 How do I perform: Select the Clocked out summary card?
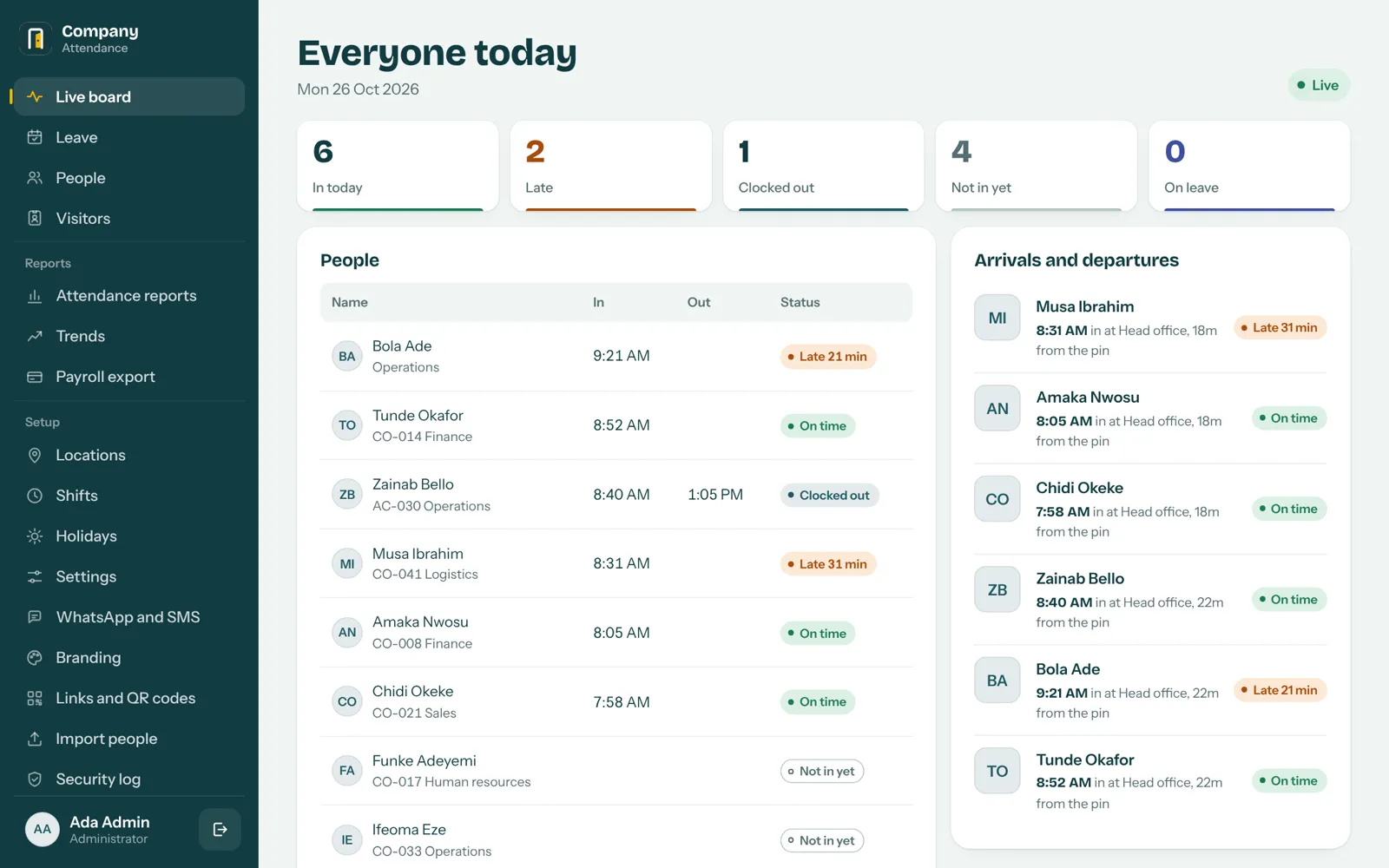click(824, 166)
